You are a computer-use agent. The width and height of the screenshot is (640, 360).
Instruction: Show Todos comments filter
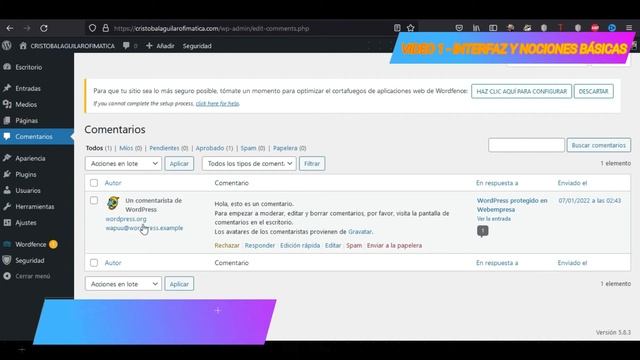tap(94, 148)
